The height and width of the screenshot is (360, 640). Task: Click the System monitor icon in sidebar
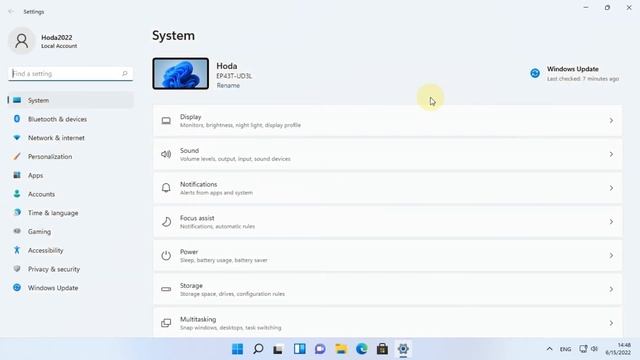17,100
